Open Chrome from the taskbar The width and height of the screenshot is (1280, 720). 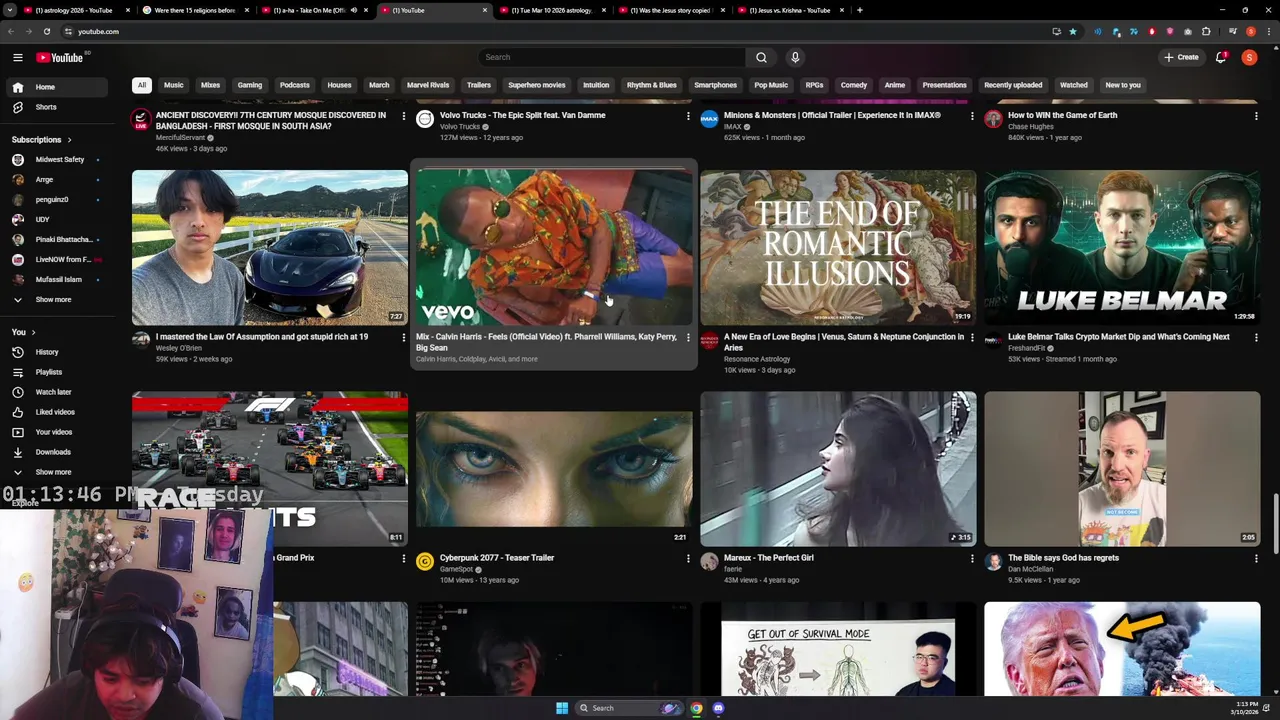point(697,708)
